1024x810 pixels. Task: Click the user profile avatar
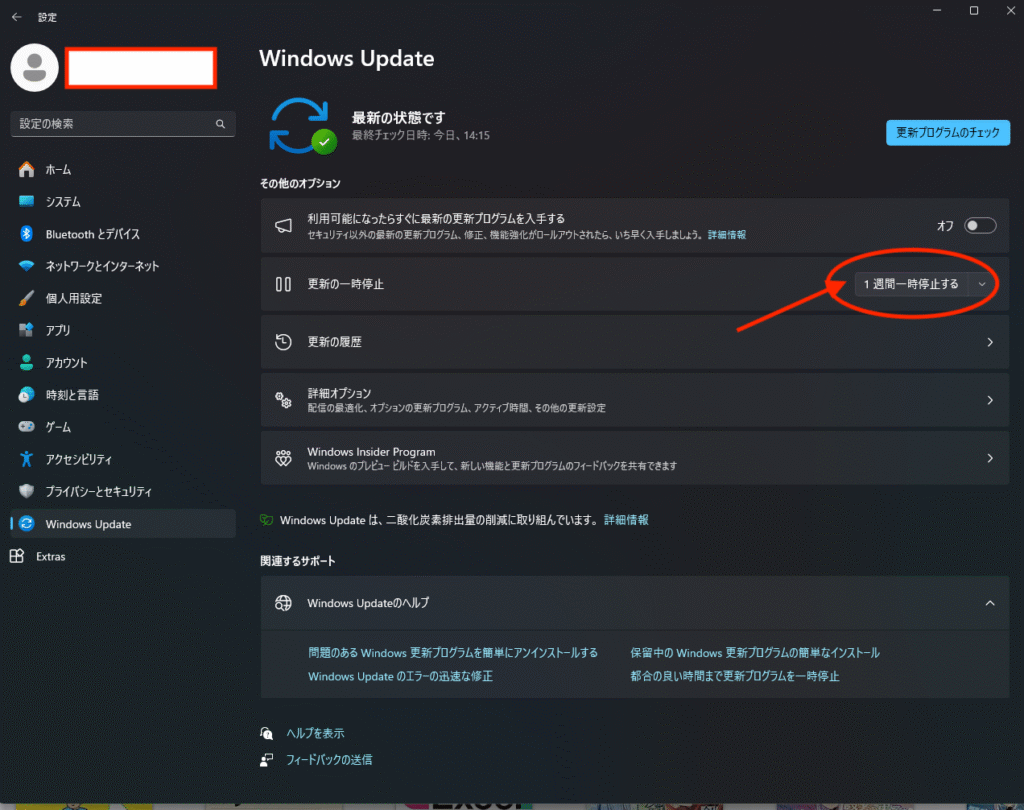point(35,68)
